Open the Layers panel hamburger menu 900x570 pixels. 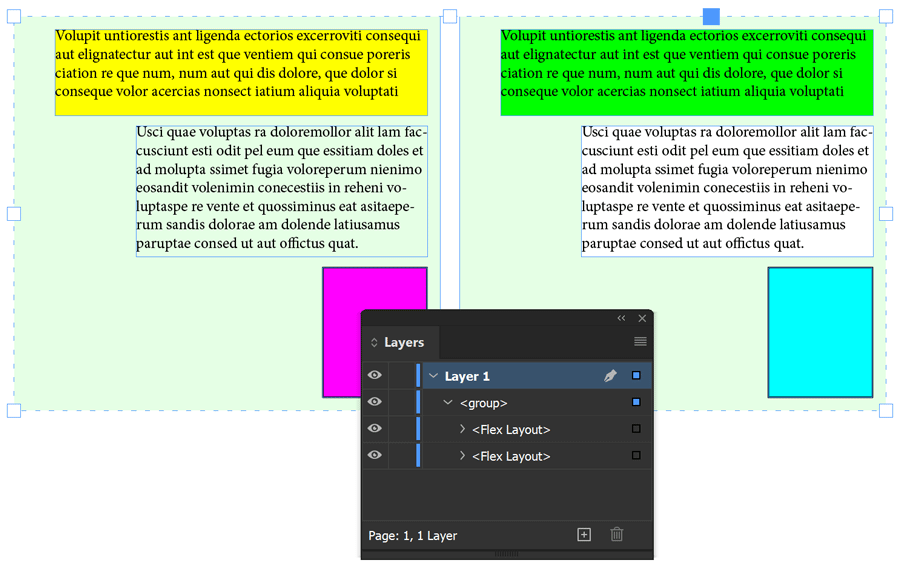point(640,342)
